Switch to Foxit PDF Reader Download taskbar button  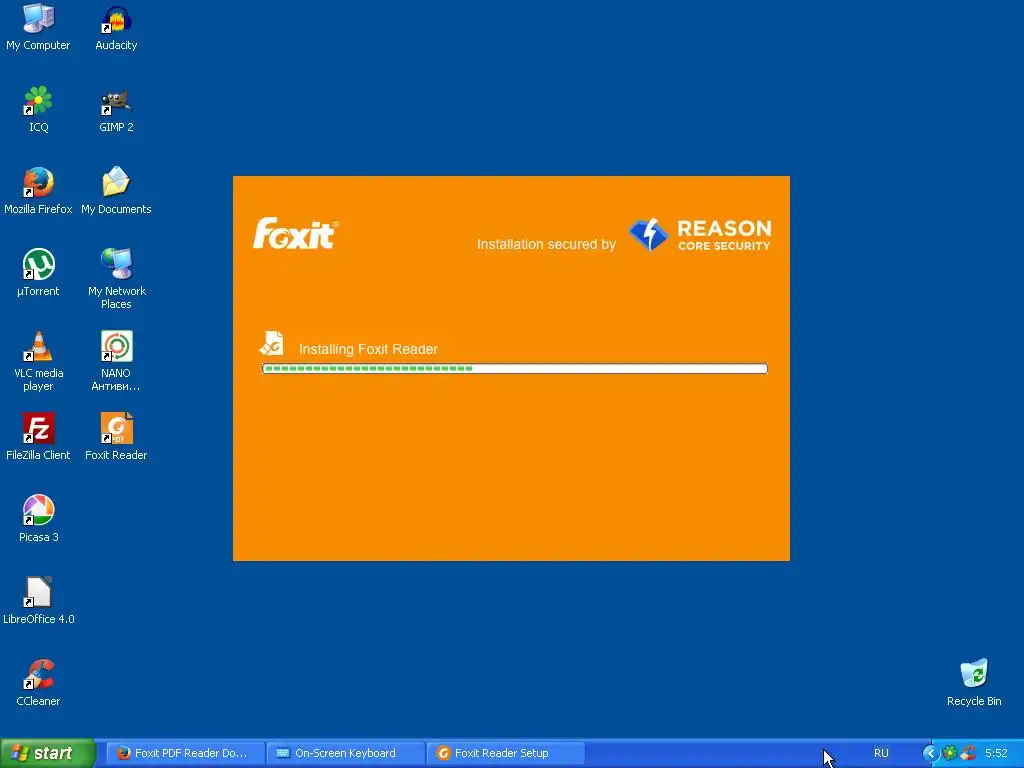[185, 753]
